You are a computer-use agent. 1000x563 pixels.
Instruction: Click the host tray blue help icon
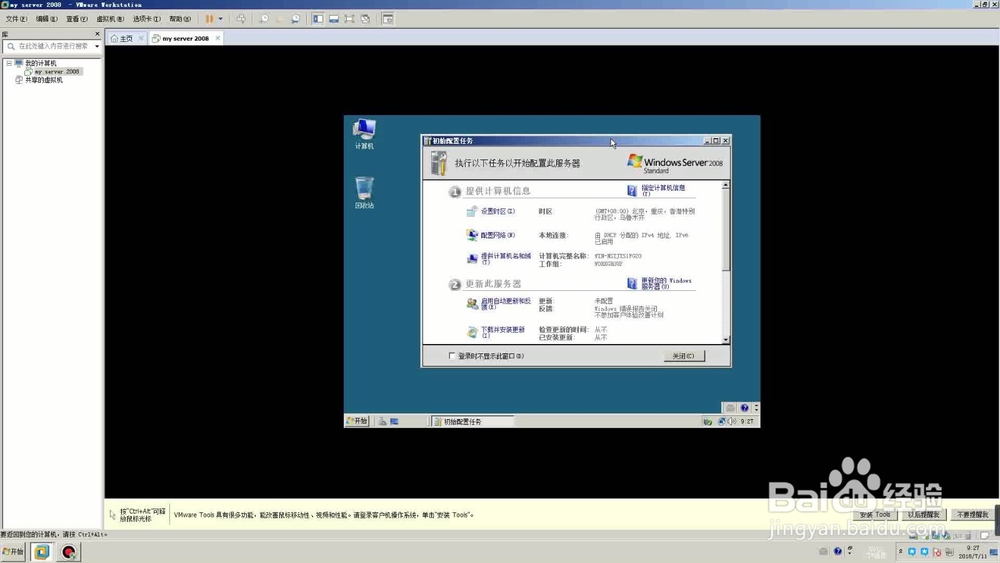coord(838,552)
